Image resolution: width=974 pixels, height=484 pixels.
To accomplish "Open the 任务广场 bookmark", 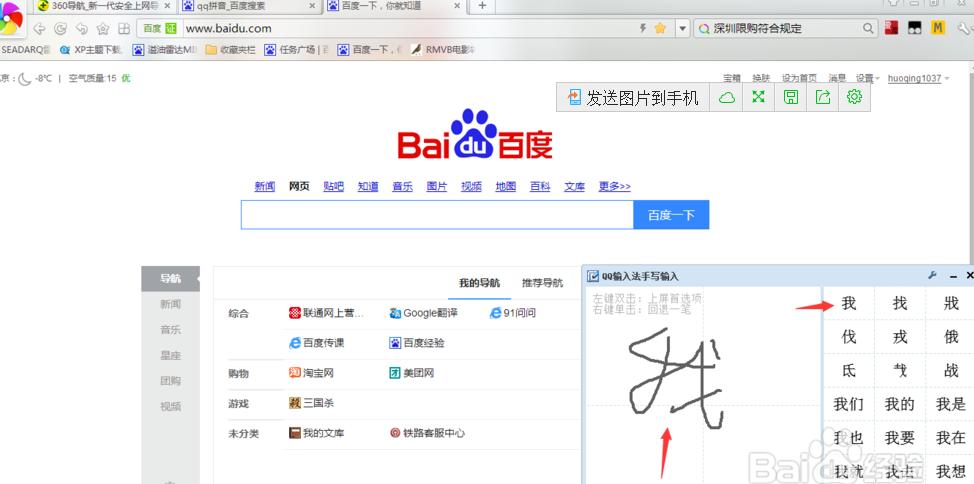I will point(296,50).
